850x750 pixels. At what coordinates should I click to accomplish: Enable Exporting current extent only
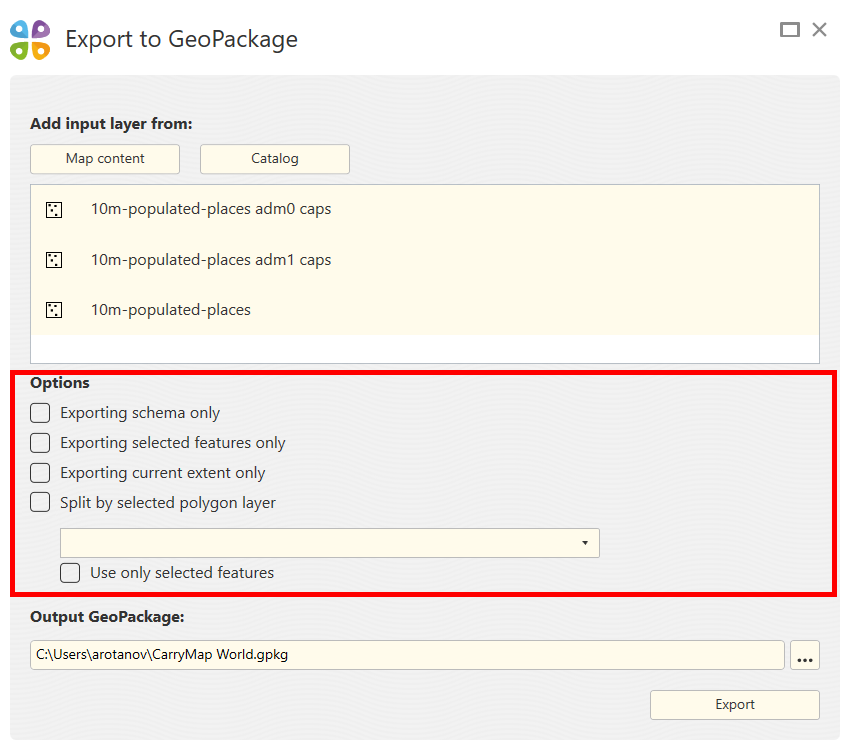point(40,472)
